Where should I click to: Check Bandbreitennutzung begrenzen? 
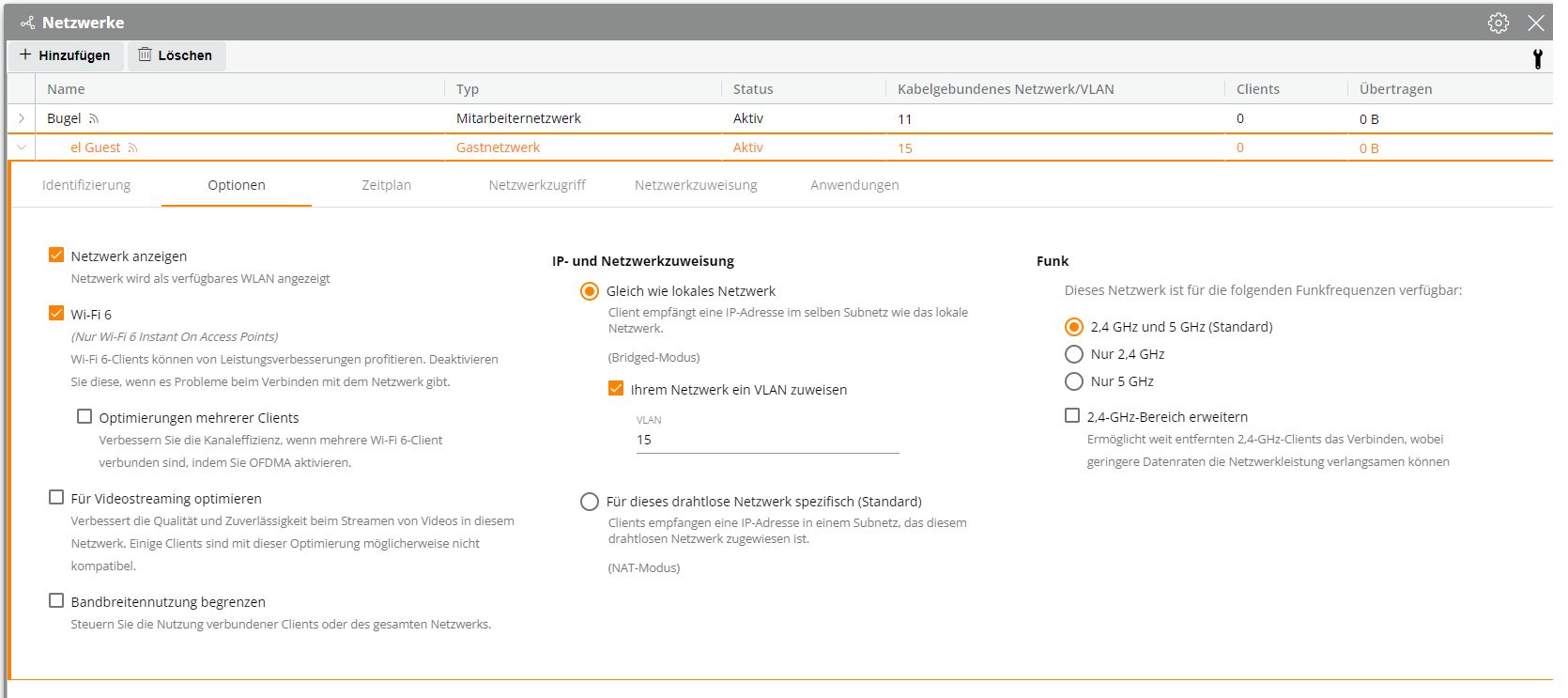point(56,601)
